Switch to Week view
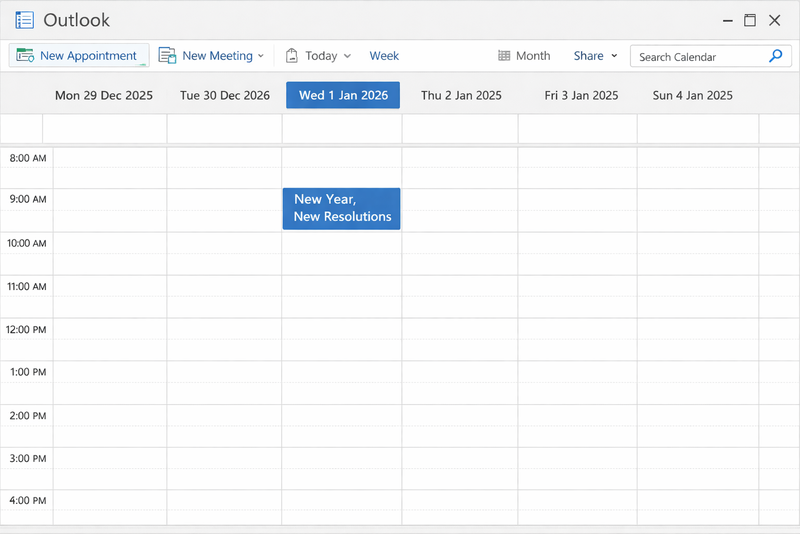The height and width of the screenshot is (534, 800). pos(384,56)
